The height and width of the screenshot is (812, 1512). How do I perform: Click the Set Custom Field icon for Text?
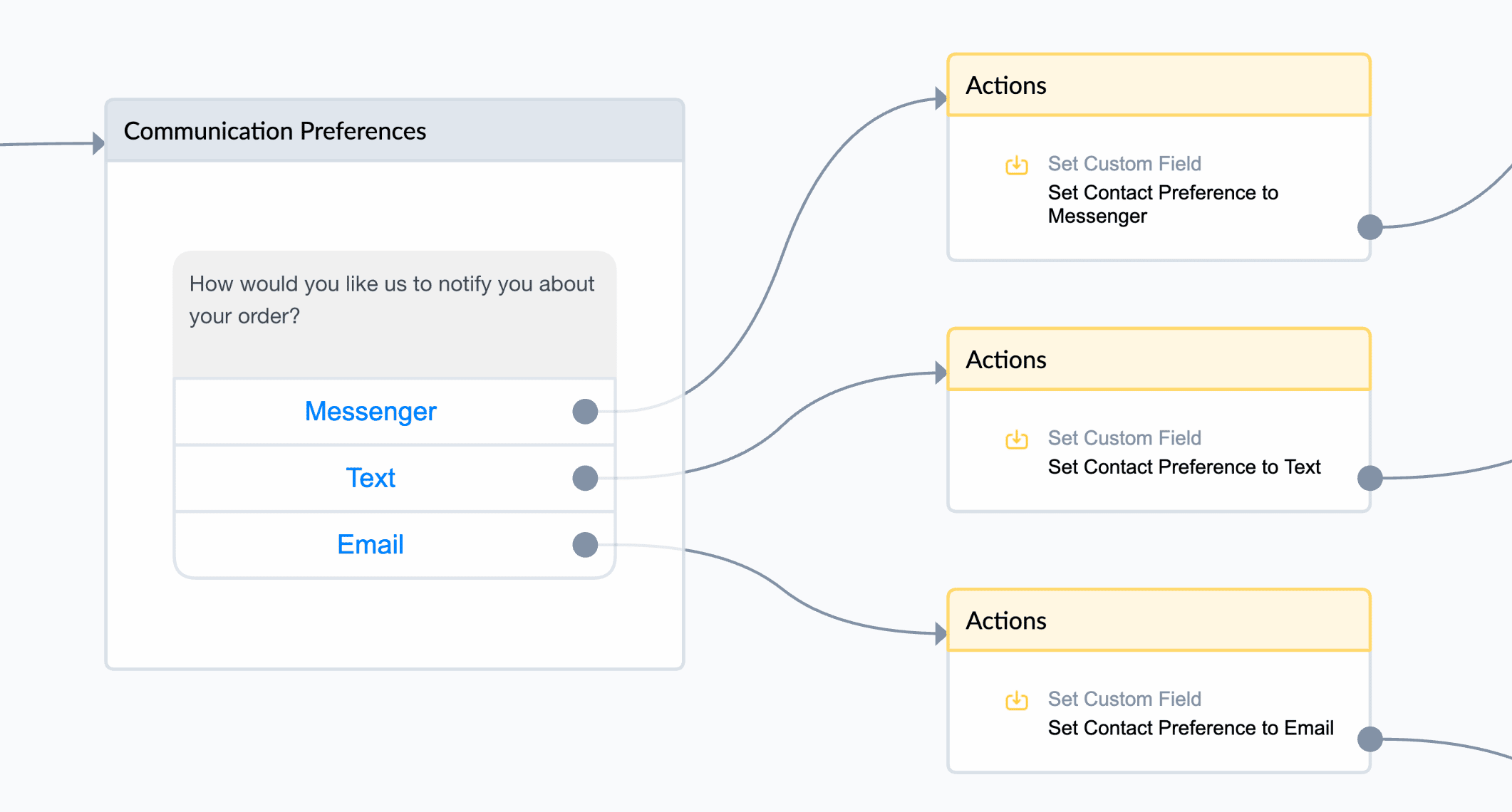tap(1017, 439)
